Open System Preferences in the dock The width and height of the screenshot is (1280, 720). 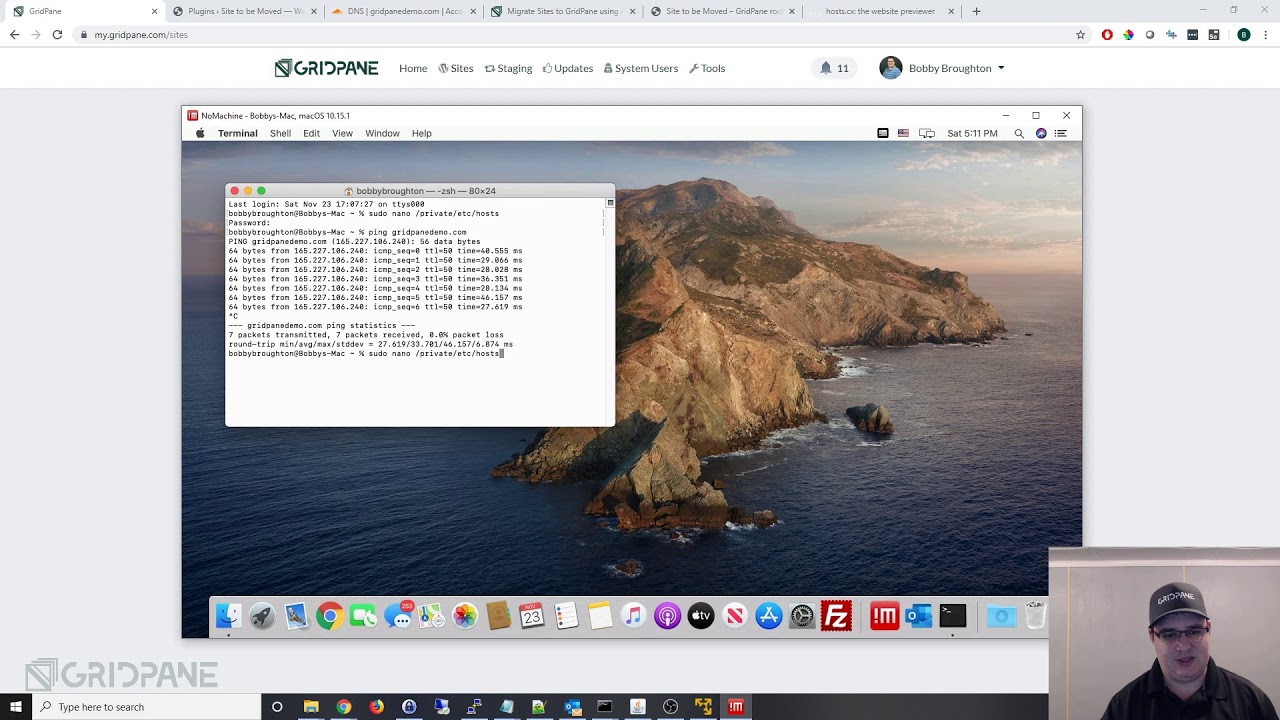[802, 616]
